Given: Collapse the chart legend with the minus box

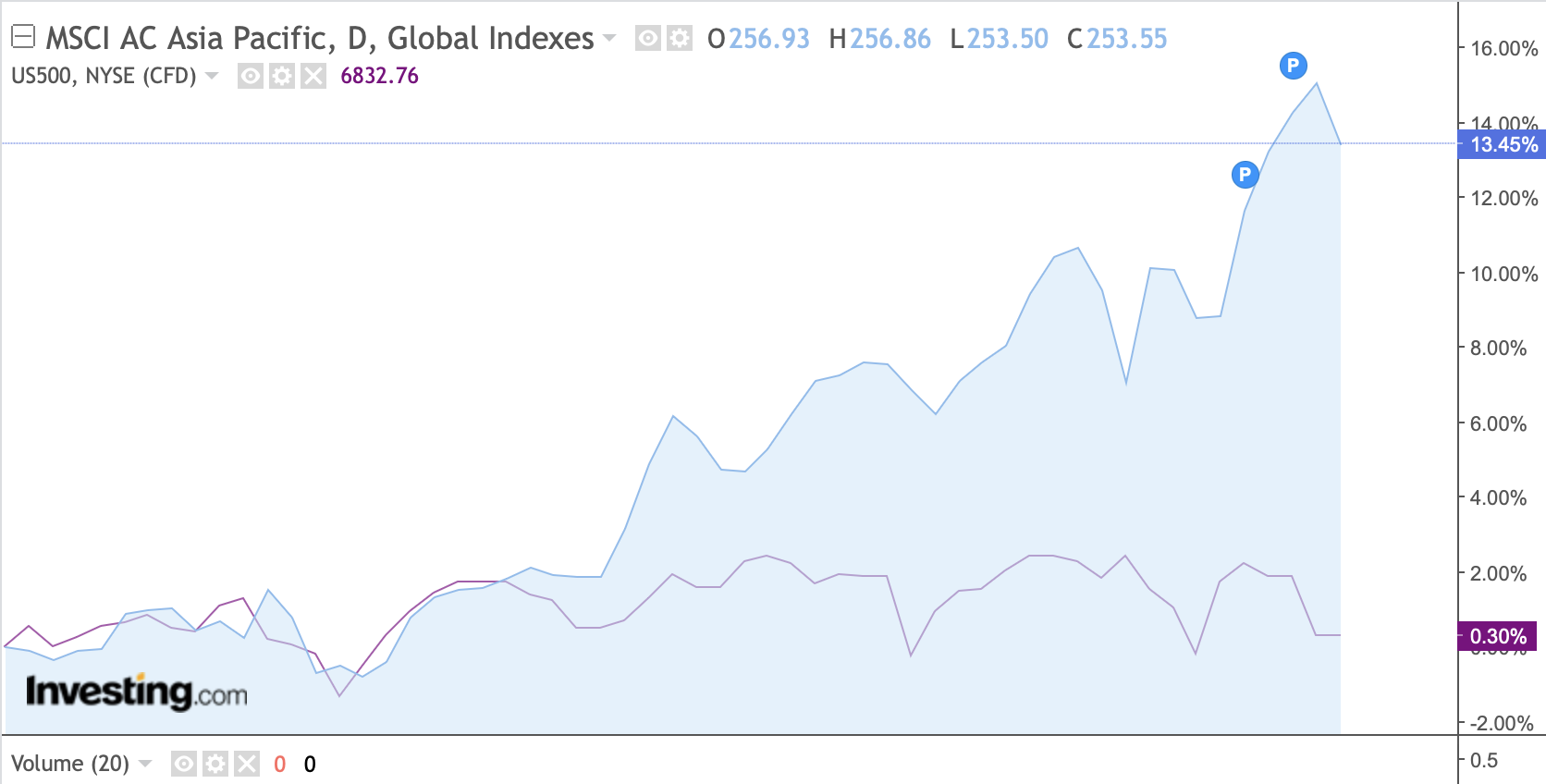Looking at the screenshot, I should (x=23, y=37).
